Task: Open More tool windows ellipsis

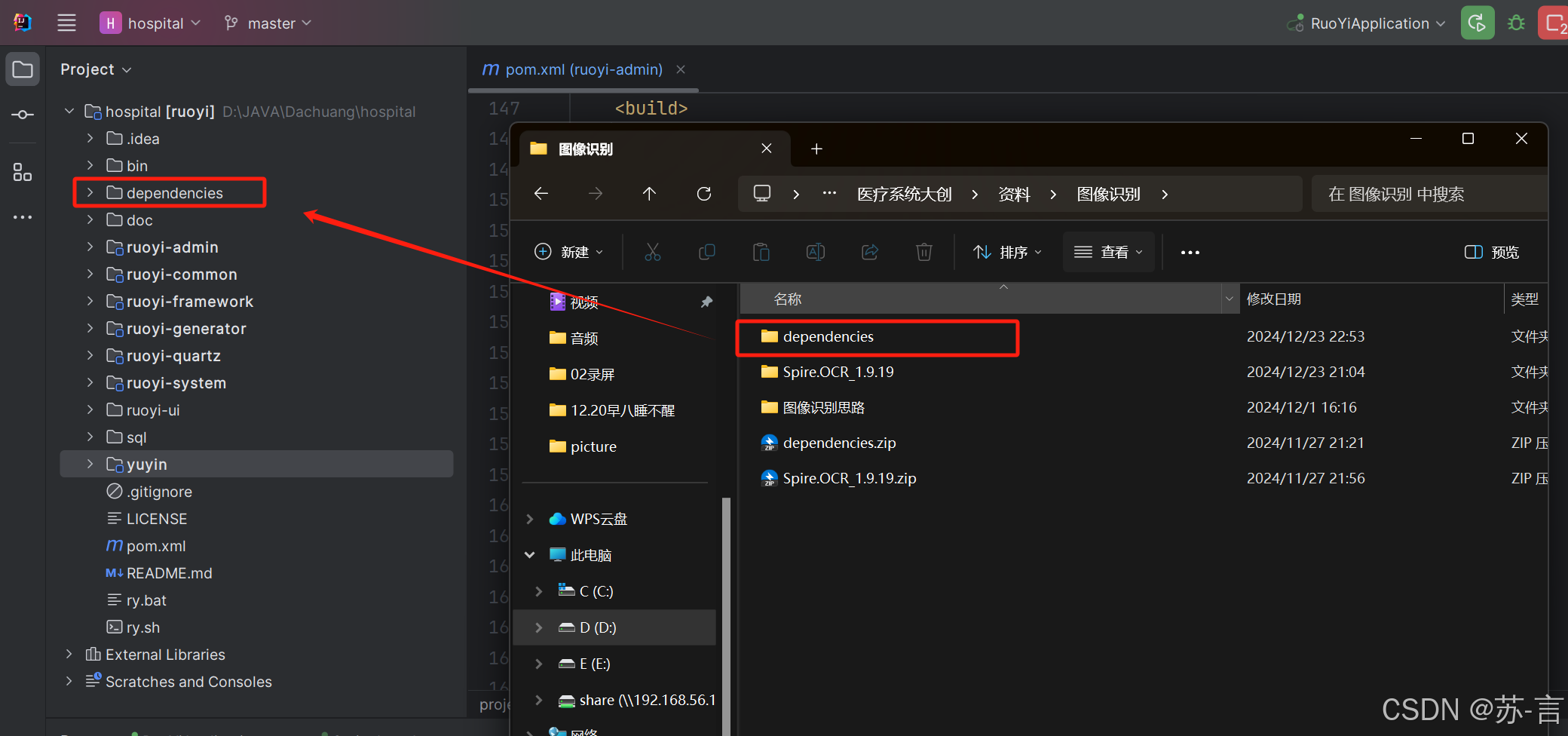Action: pyautogui.click(x=23, y=217)
